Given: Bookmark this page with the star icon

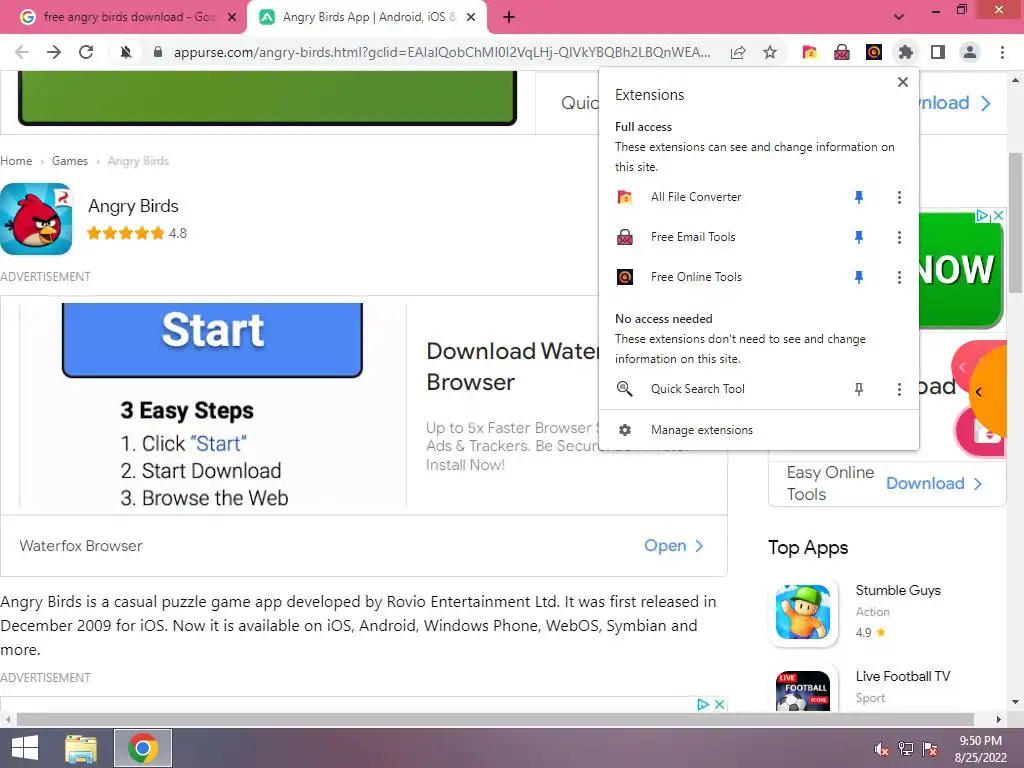Looking at the screenshot, I should click(770, 52).
